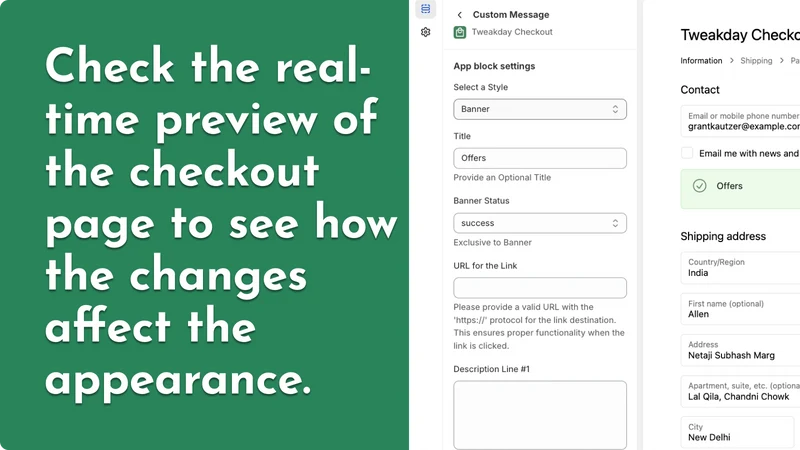800x450 pixels.
Task: Click the Address field Netaji Subhash Marg
Action: [740, 350]
